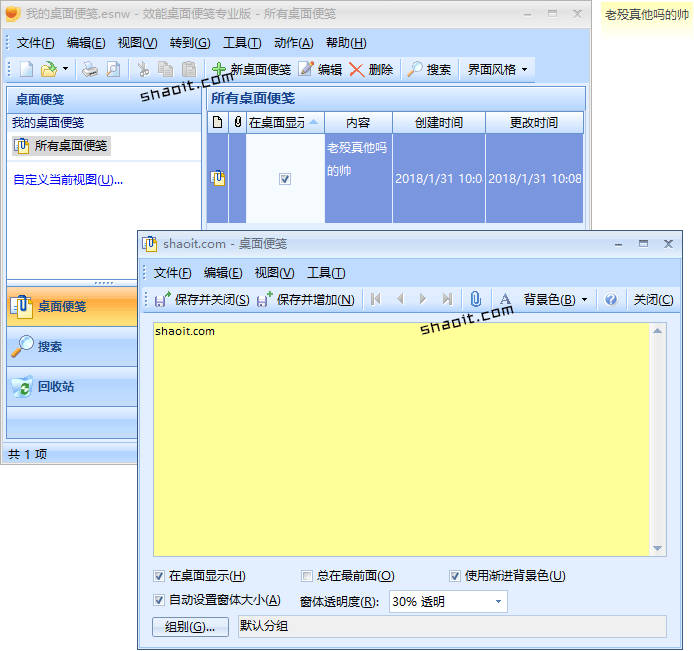
Task: Click the 关闭(C) button in editor toolbar
Action: pos(653,300)
